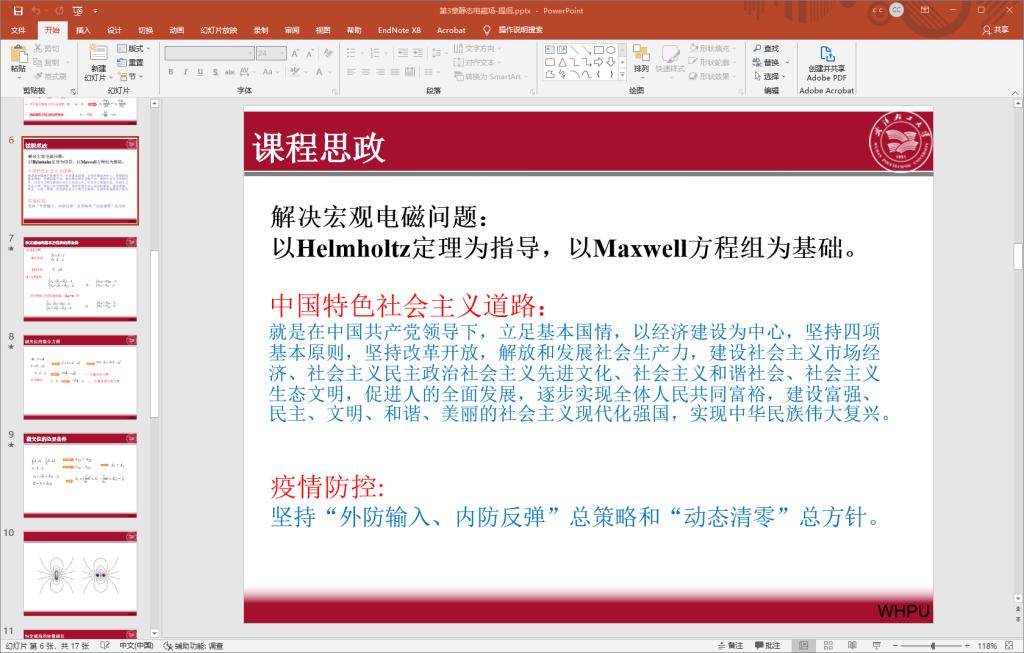Click the zoom slider in status bar

click(x=932, y=645)
